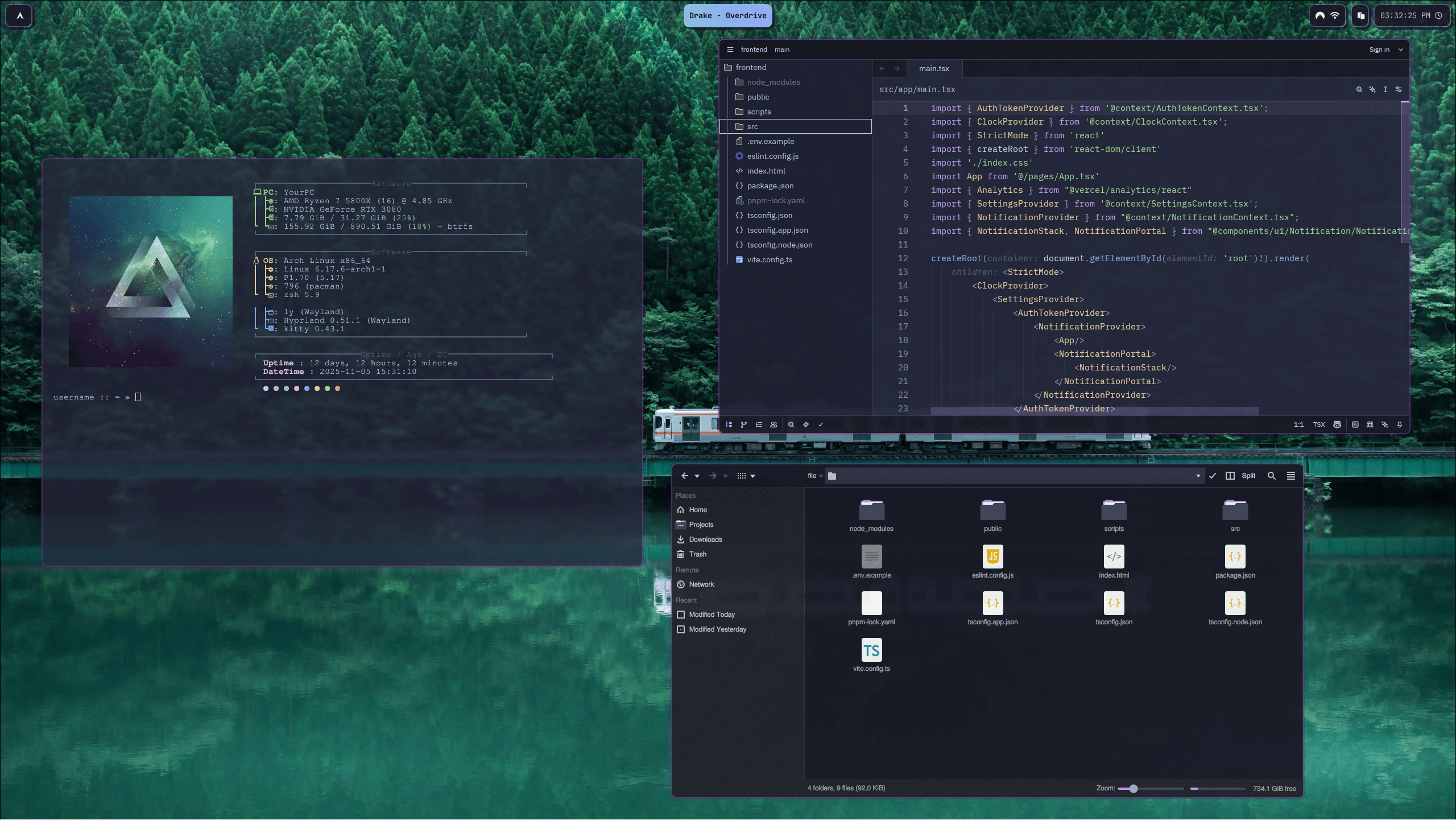1456x820 pixels.
Task: Click the TSX language selector
Action: [1319, 425]
